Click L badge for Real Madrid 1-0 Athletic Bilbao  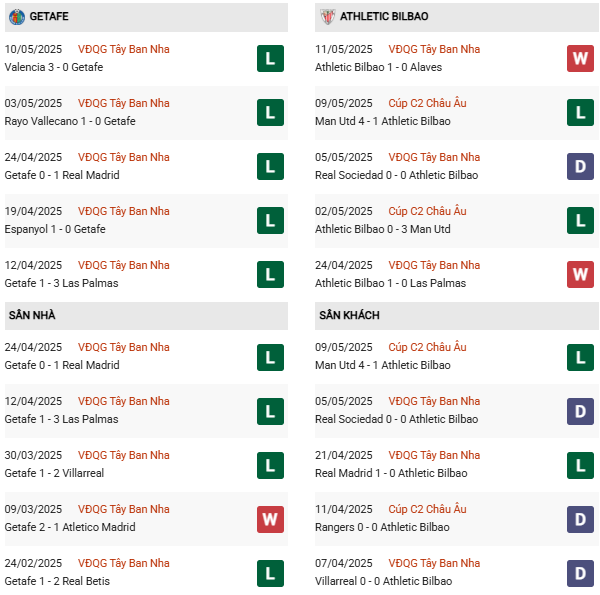(580, 465)
